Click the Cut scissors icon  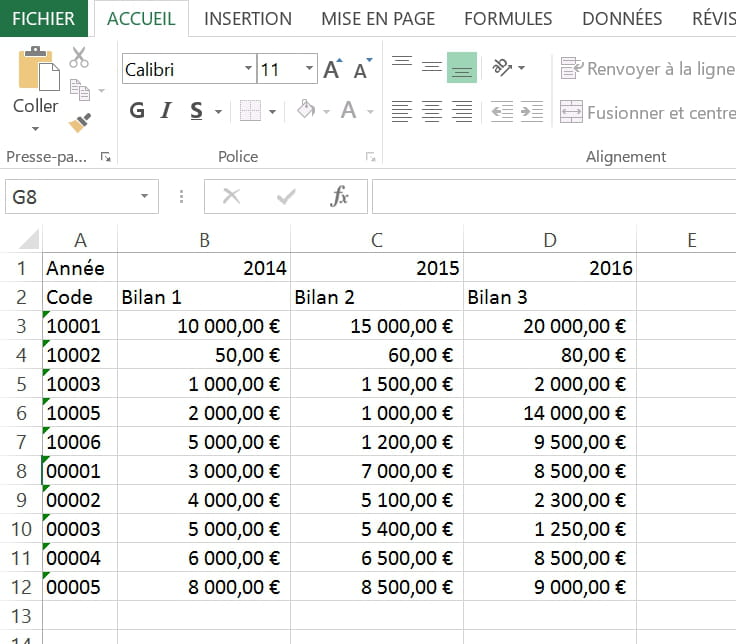point(79,58)
